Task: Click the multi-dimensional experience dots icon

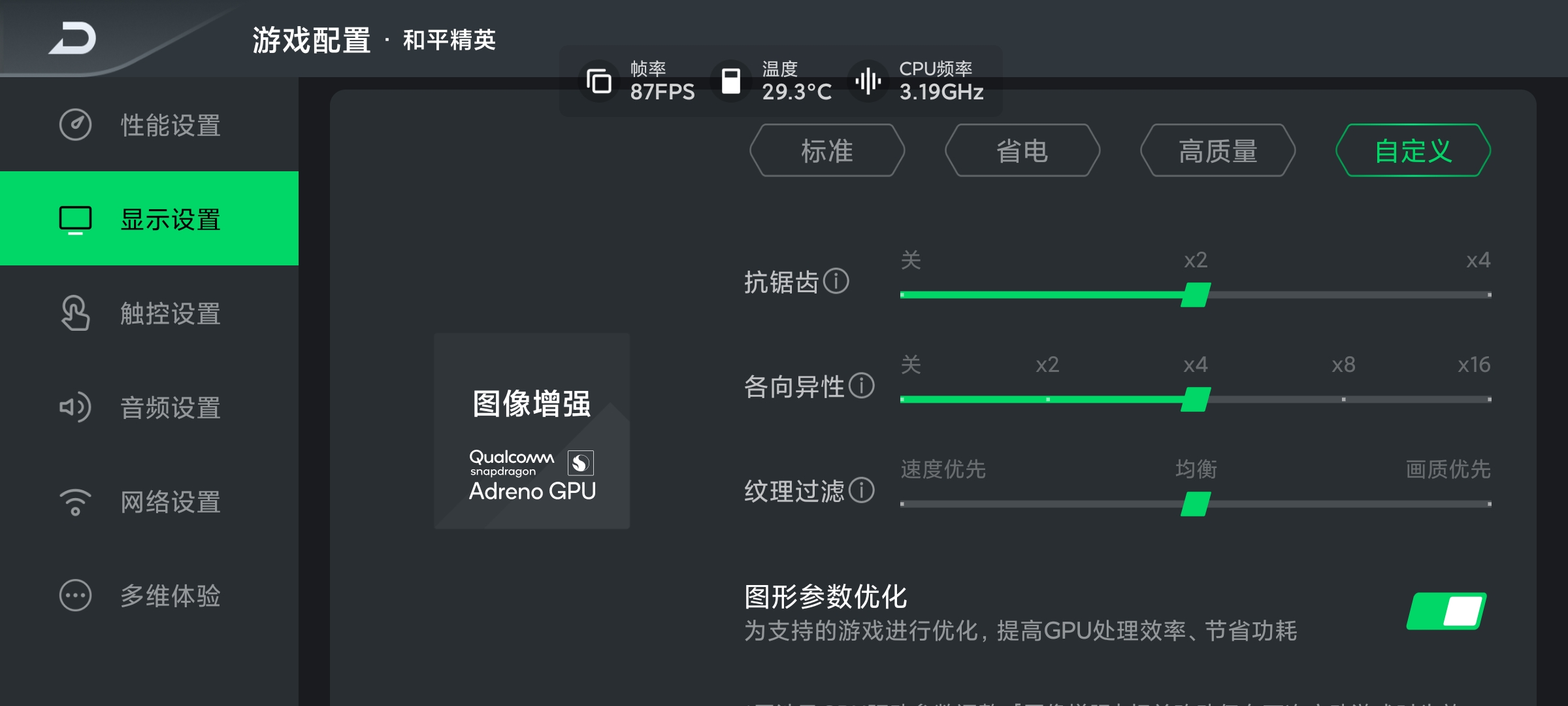Action: 76,596
